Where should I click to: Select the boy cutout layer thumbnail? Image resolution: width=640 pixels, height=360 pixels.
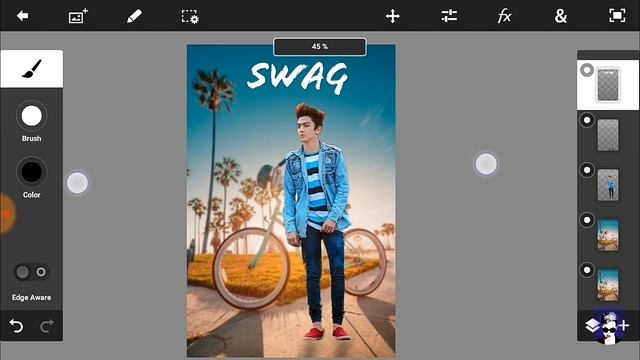tap(608, 185)
